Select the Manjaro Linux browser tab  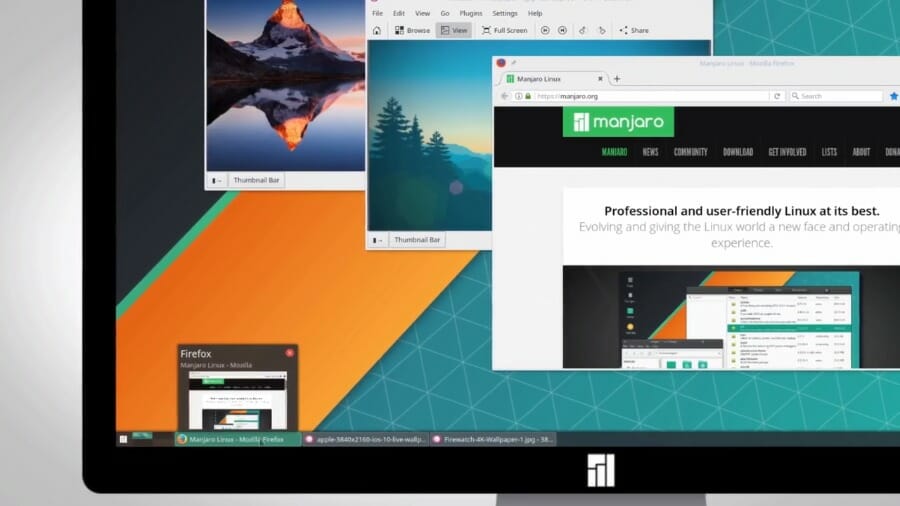point(553,79)
